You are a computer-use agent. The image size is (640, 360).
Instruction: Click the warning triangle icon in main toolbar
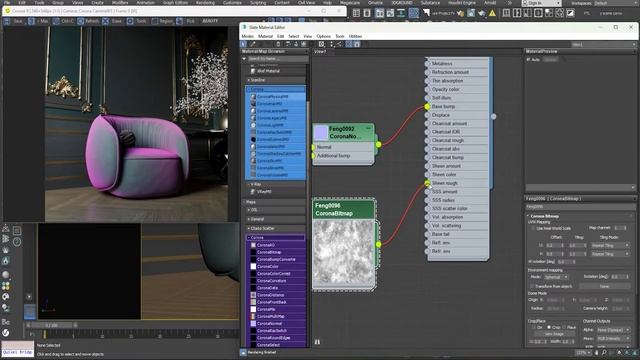(x=492, y=13)
